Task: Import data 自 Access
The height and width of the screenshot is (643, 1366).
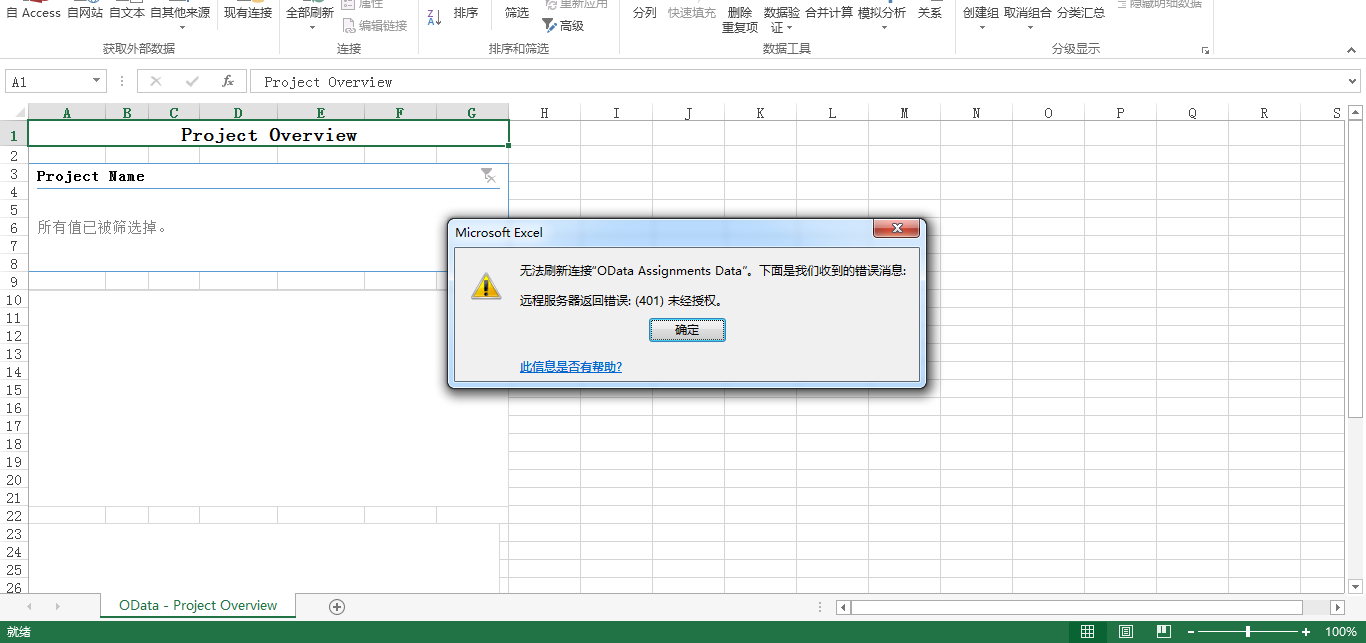Action: click(34, 13)
